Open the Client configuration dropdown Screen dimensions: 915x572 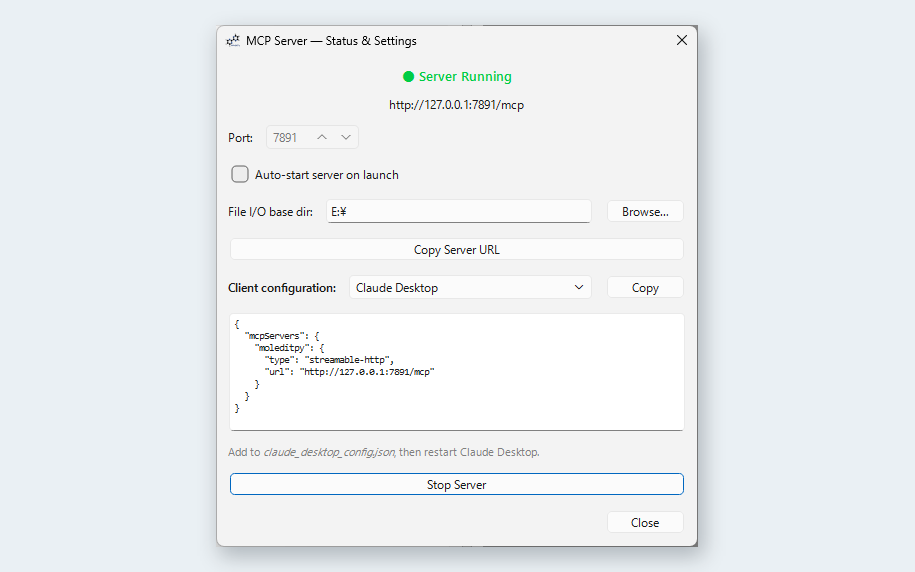pyautogui.click(x=470, y=287)
